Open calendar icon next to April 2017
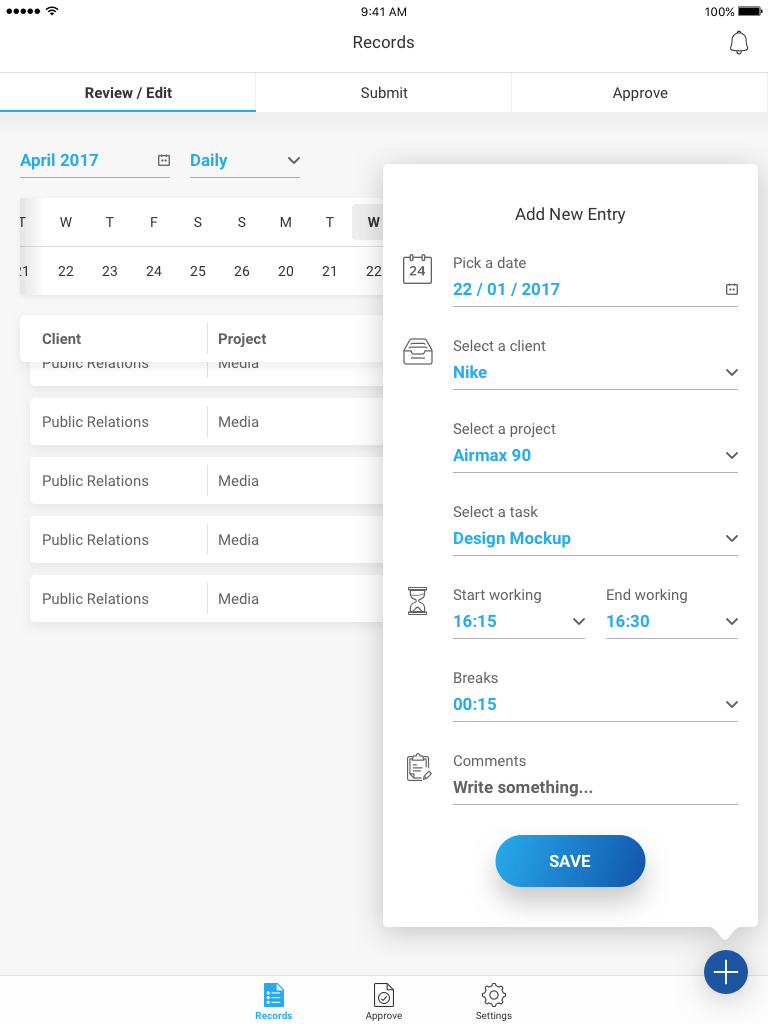 (164, 160)
